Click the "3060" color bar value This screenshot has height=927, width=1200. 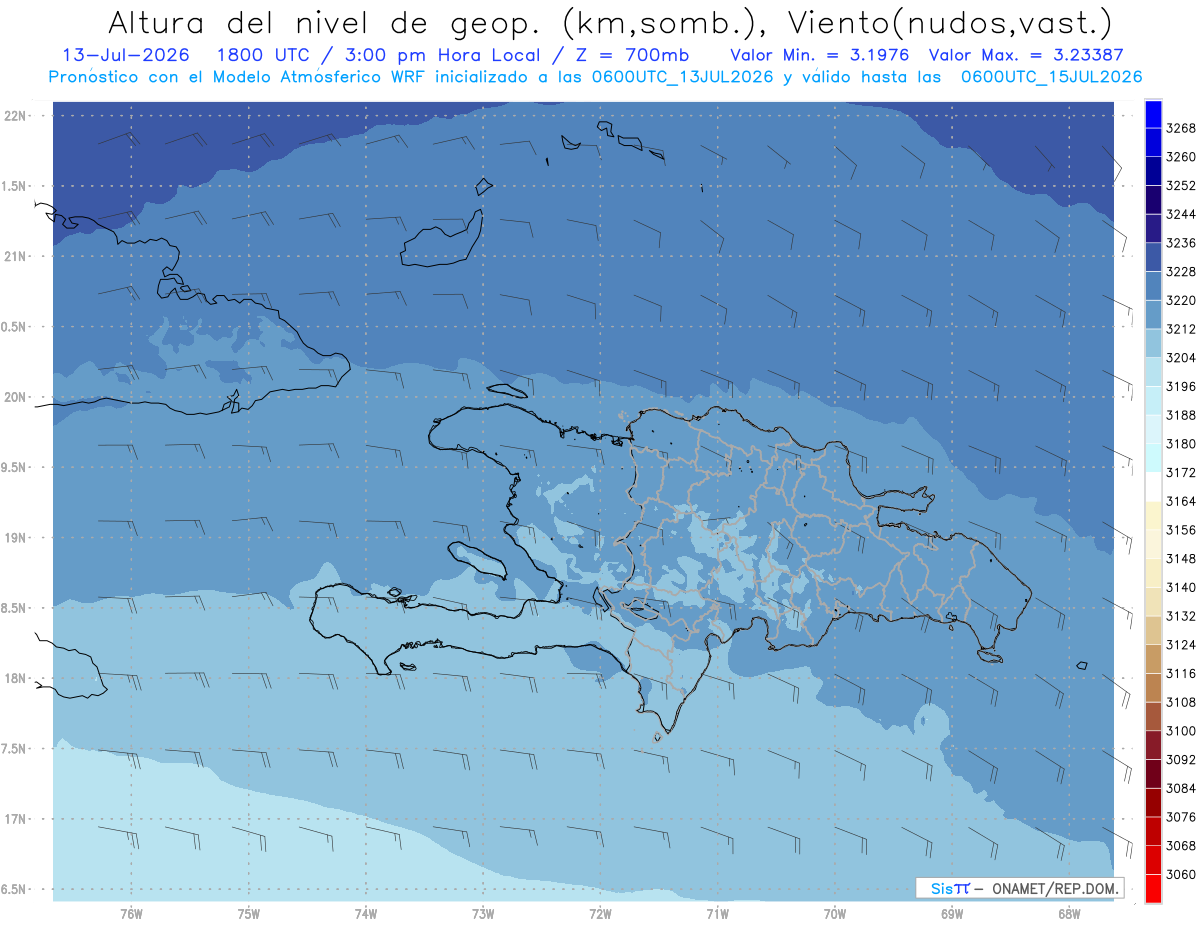coord(1181,875)
